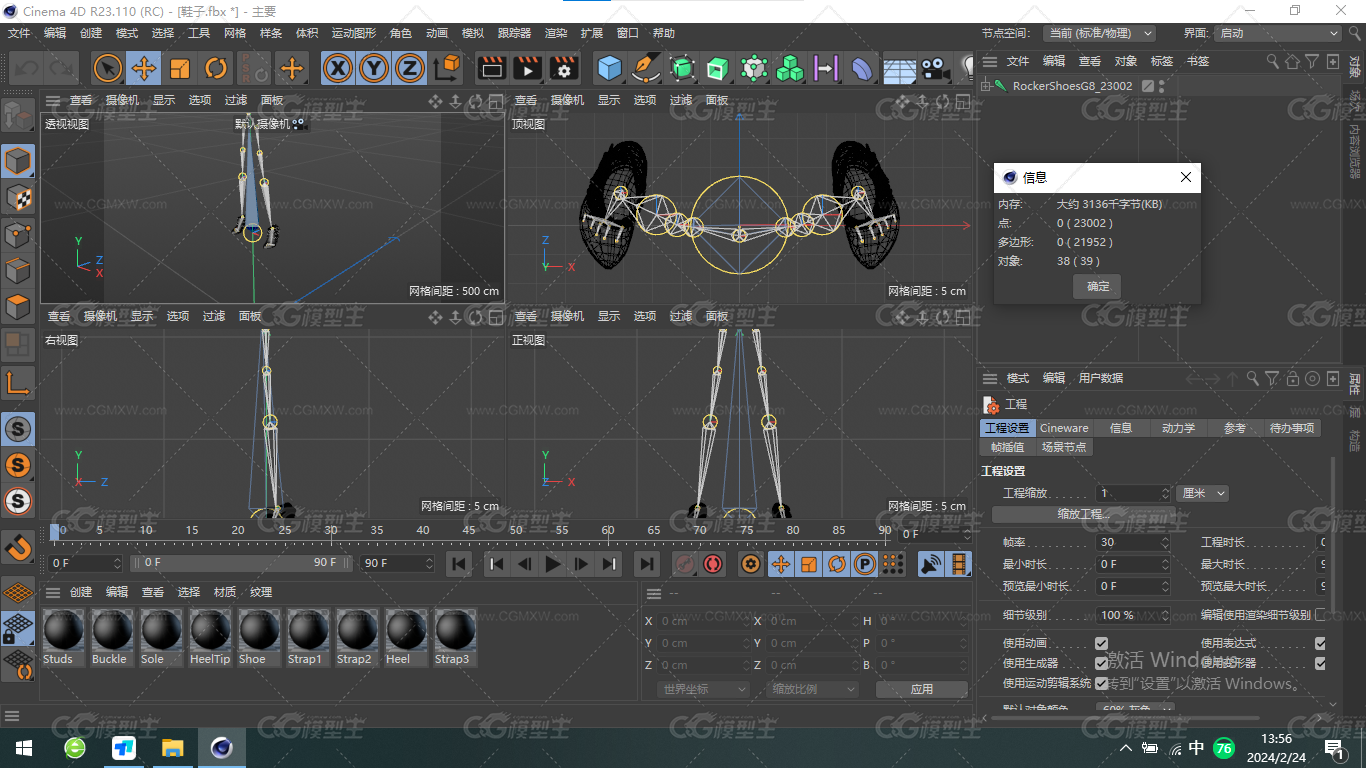Open the 缩放比例 dropdown

(x=813, y=689)
